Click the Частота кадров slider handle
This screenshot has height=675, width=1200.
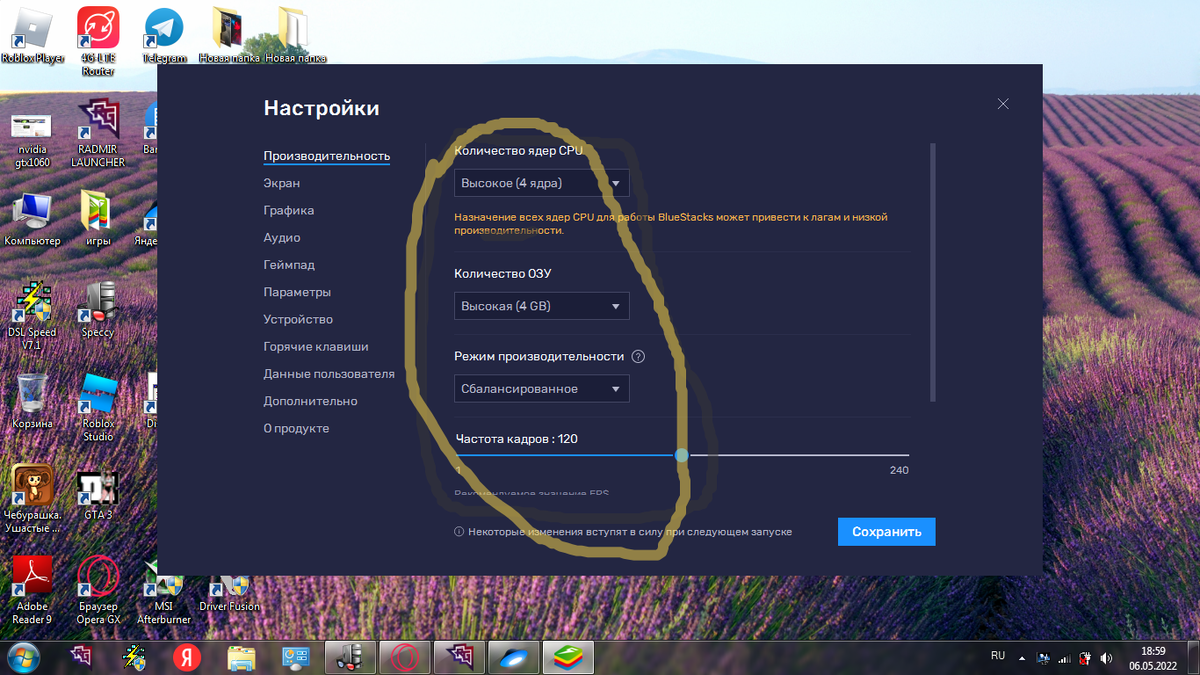tap(681, 455)
